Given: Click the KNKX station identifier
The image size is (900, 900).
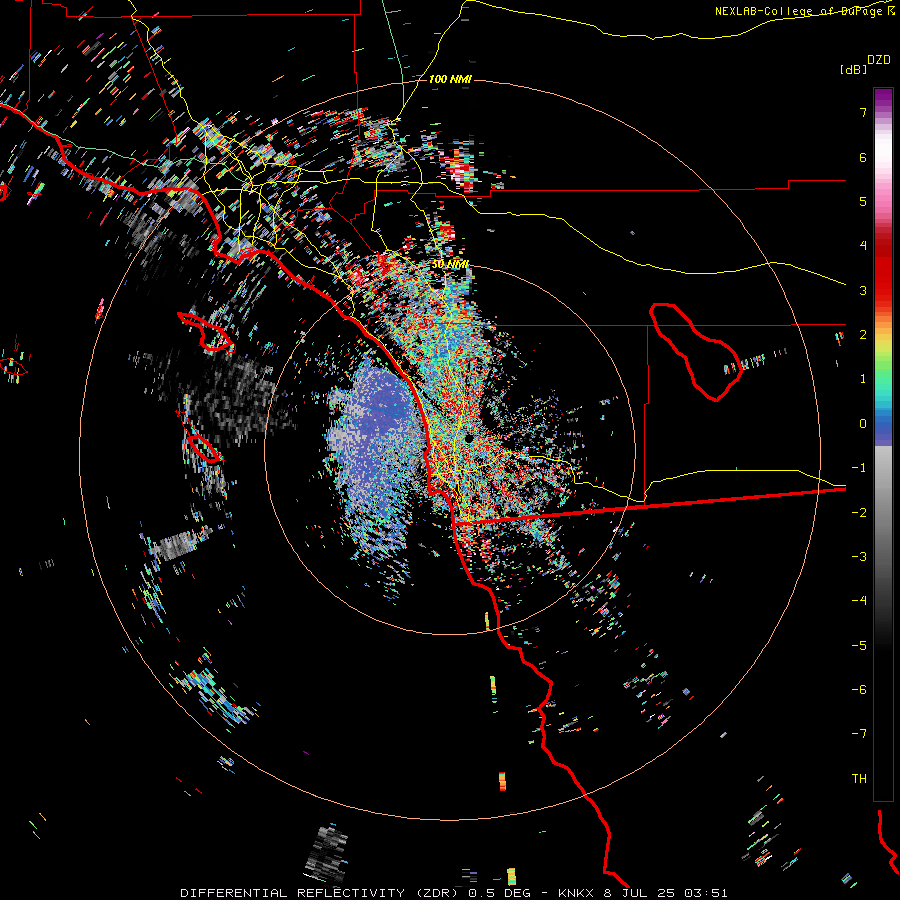Looking at the screenshot, I should coord(577,893).
